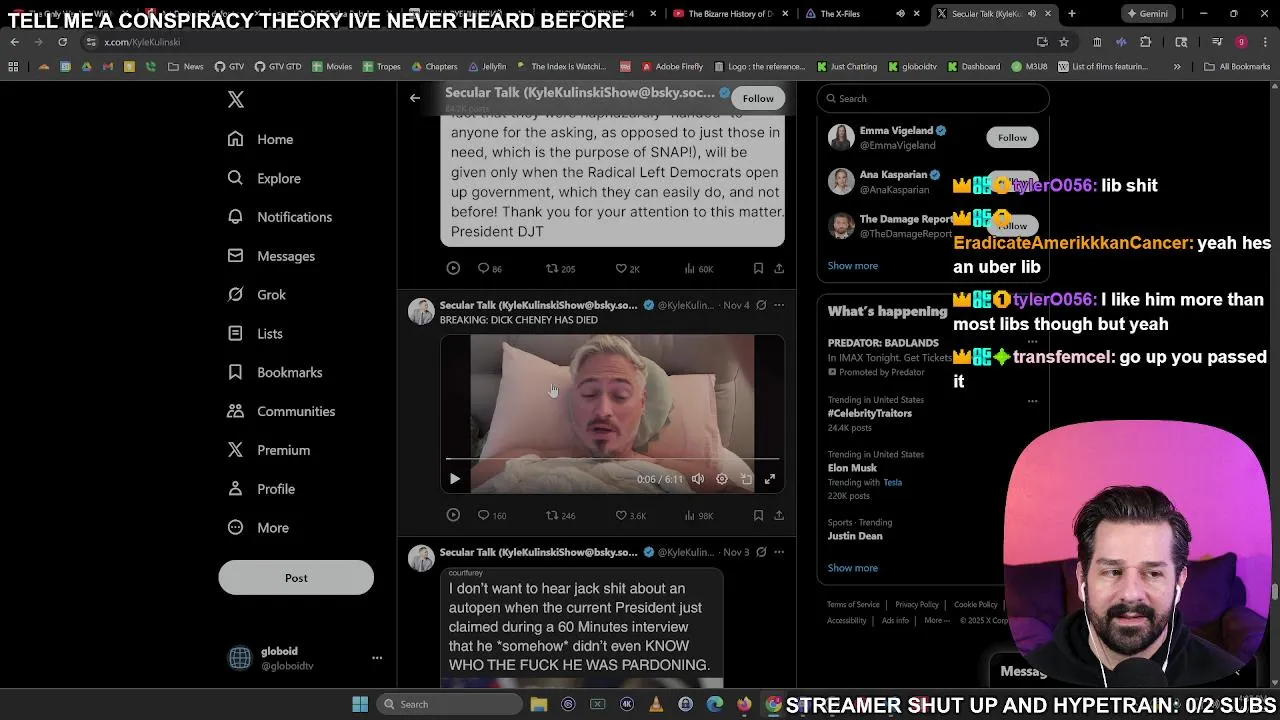
Task: Go back using the profile header arrow
Action: (x=415, y=98)
